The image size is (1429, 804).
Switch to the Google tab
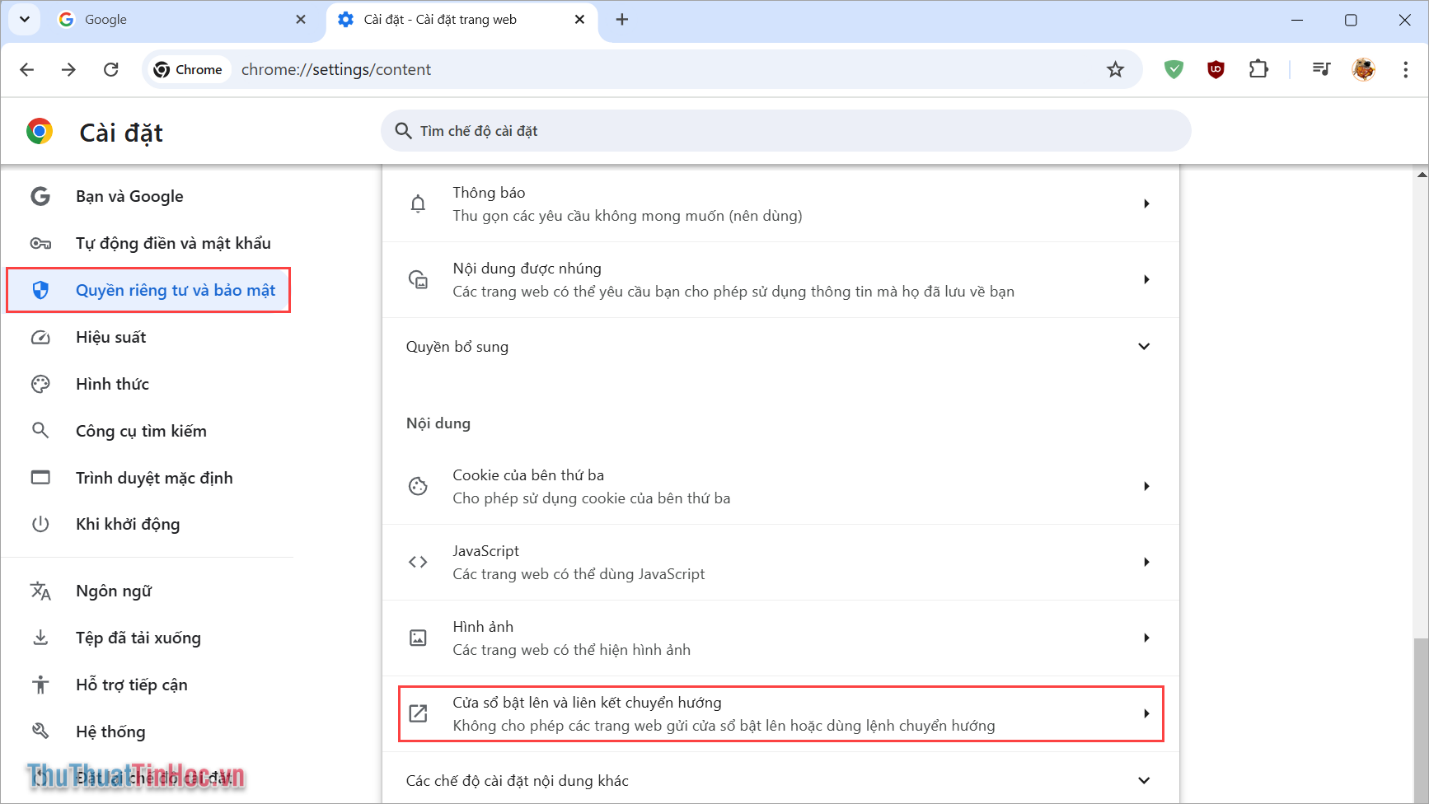click(180, 20)
